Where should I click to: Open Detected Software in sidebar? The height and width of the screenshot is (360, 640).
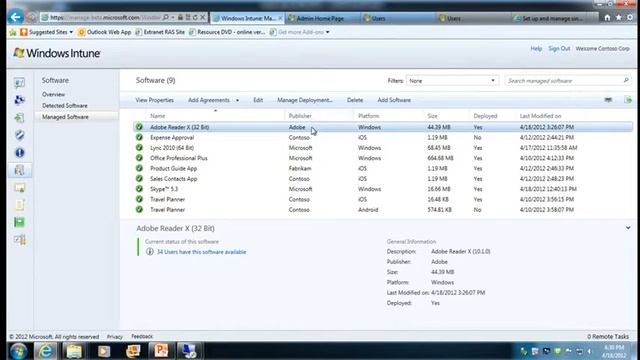tap(65, 106)
